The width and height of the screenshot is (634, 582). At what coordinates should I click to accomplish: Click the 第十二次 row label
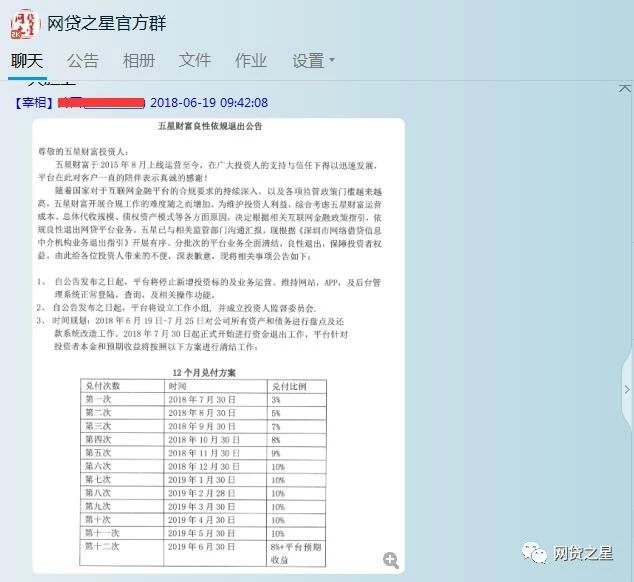[x=102, y=546]
